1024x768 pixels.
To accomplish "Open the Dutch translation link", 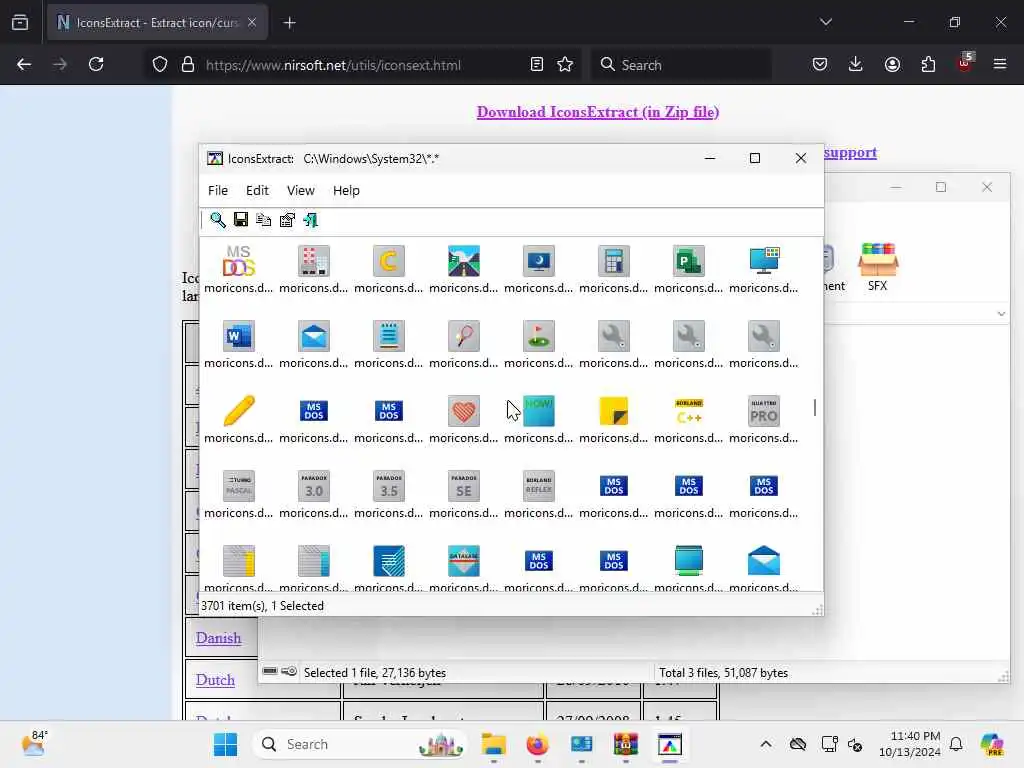I will (x=215, y=680).
